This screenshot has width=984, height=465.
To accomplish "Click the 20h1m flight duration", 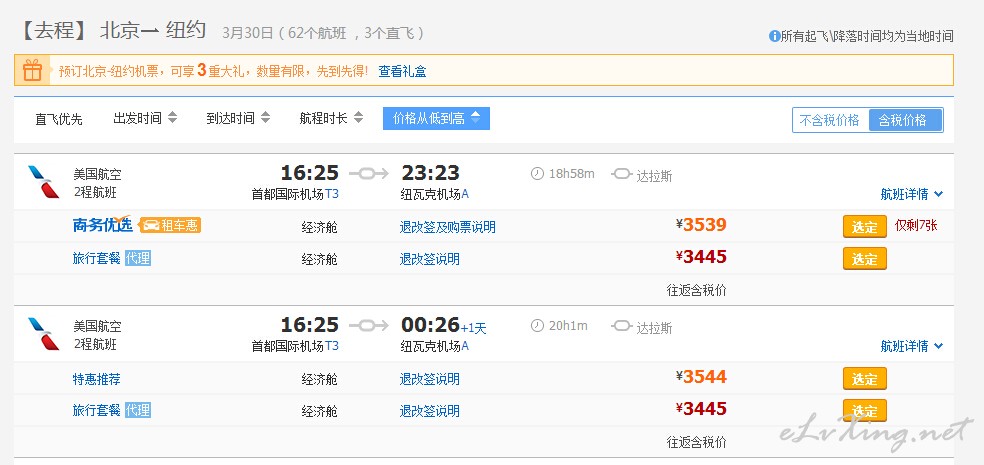I will [x=569, y=326].
